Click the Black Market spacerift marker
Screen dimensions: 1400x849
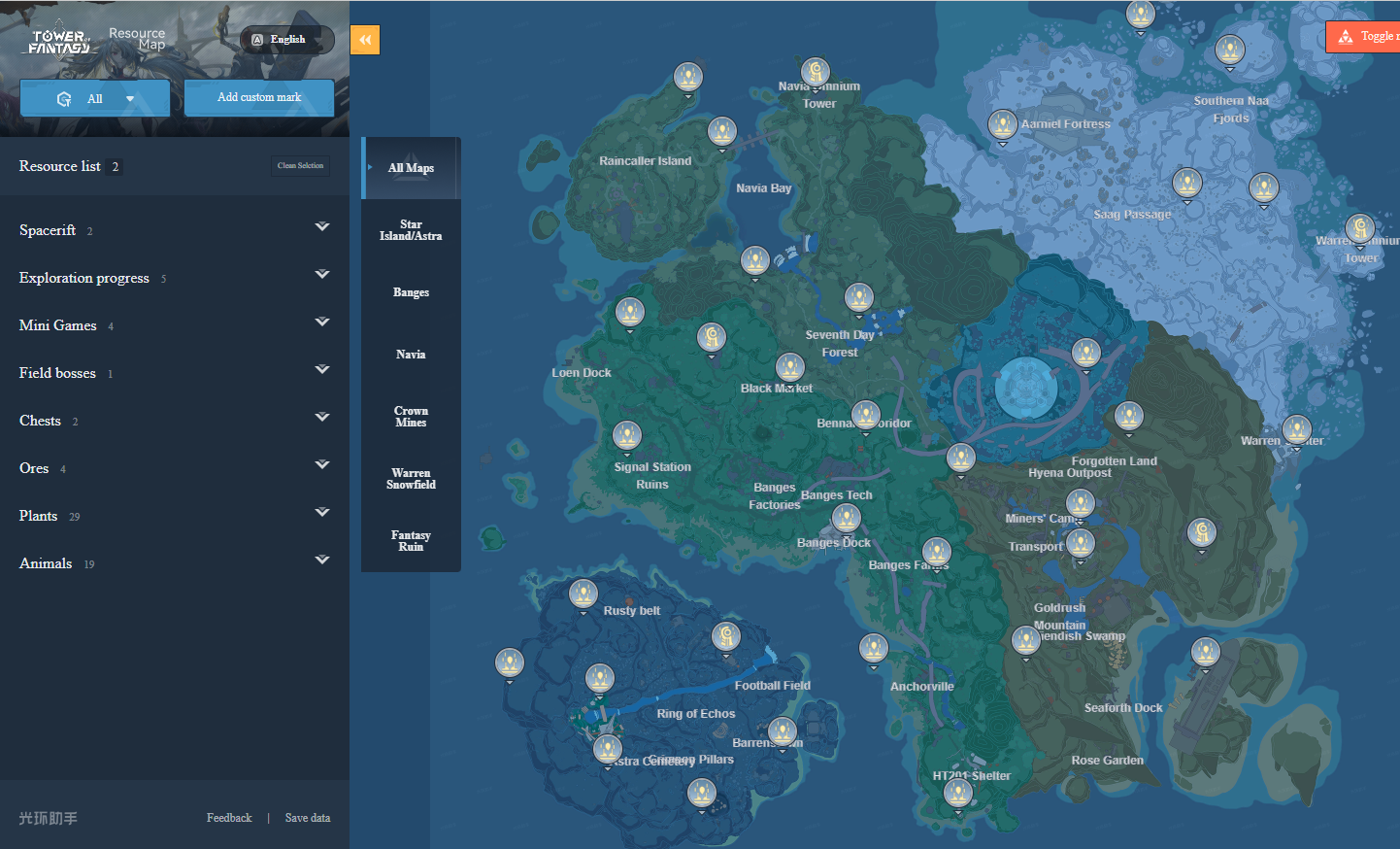pyautogui.click(x=790, y=368)
